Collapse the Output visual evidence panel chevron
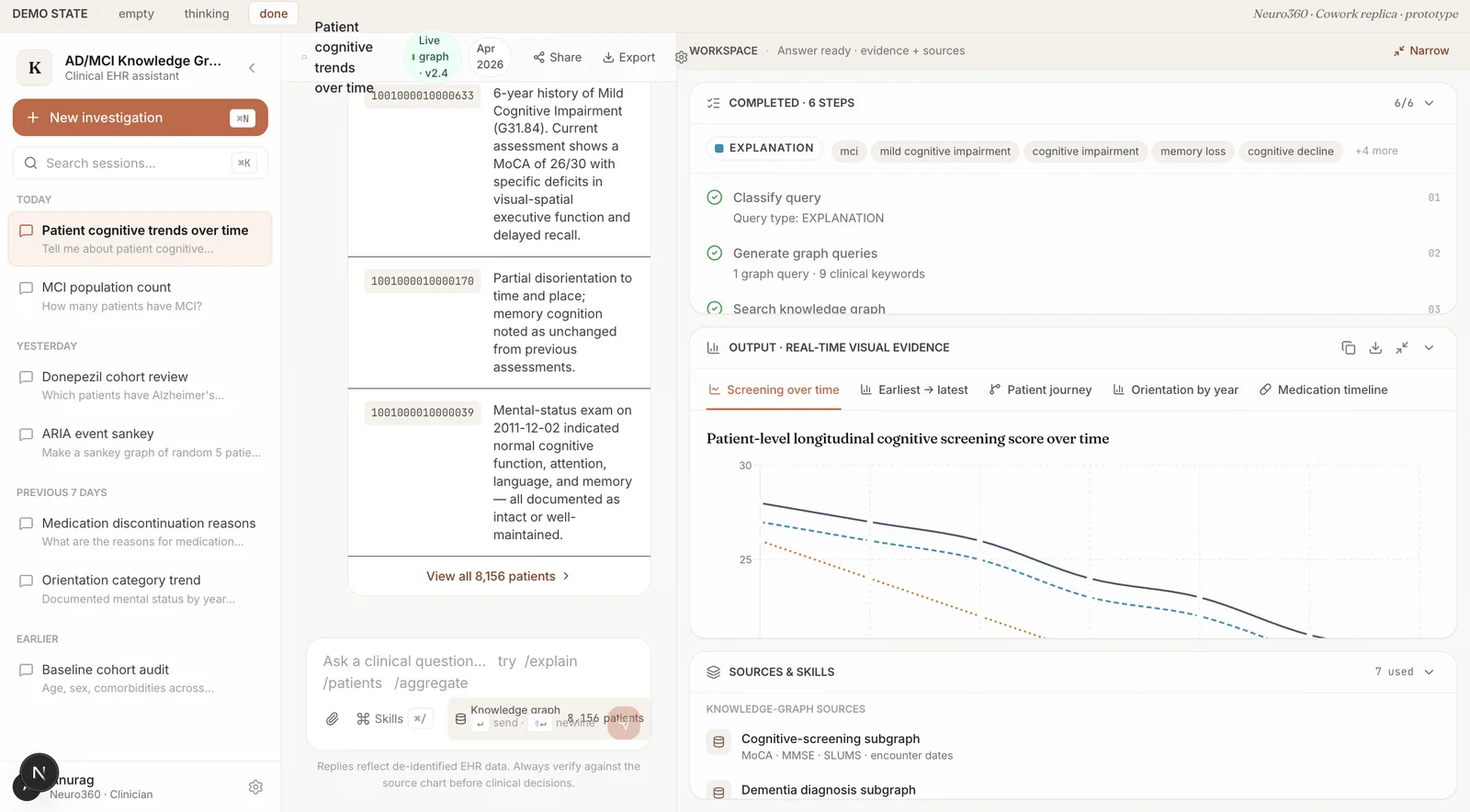 pos(1429,348)
